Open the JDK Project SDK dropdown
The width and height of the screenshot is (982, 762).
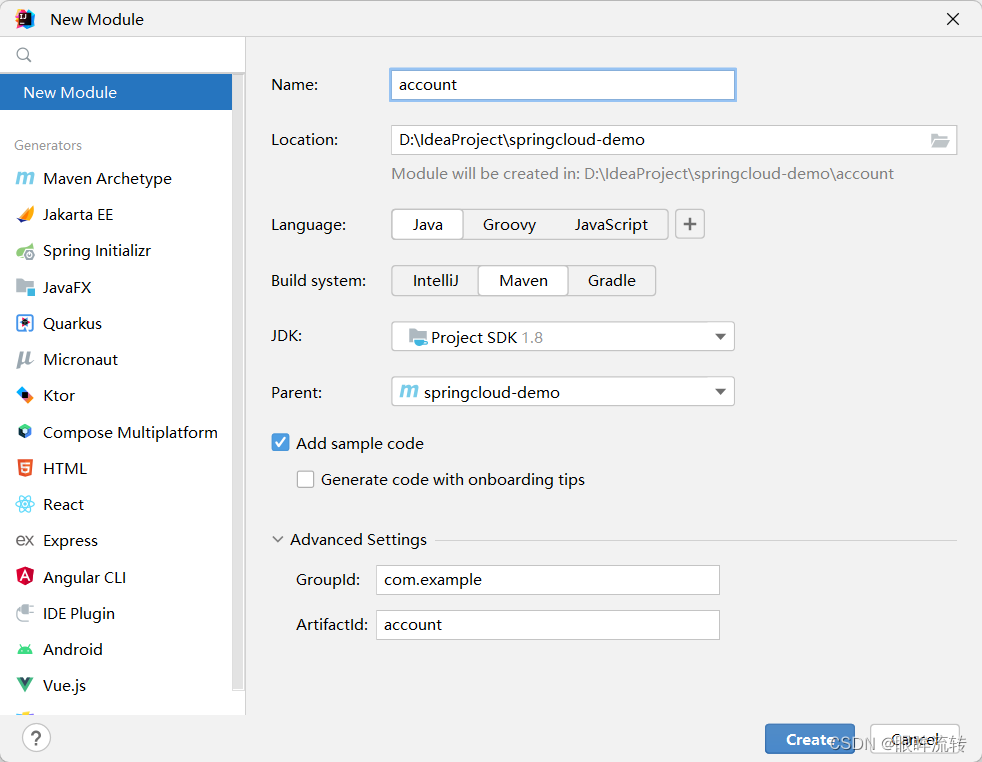563,337
